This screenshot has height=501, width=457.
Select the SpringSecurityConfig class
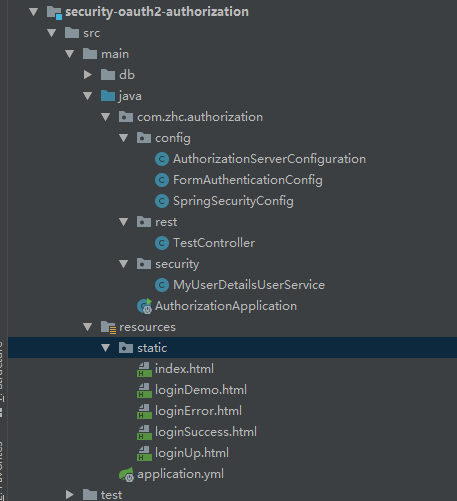coord(233,201)
